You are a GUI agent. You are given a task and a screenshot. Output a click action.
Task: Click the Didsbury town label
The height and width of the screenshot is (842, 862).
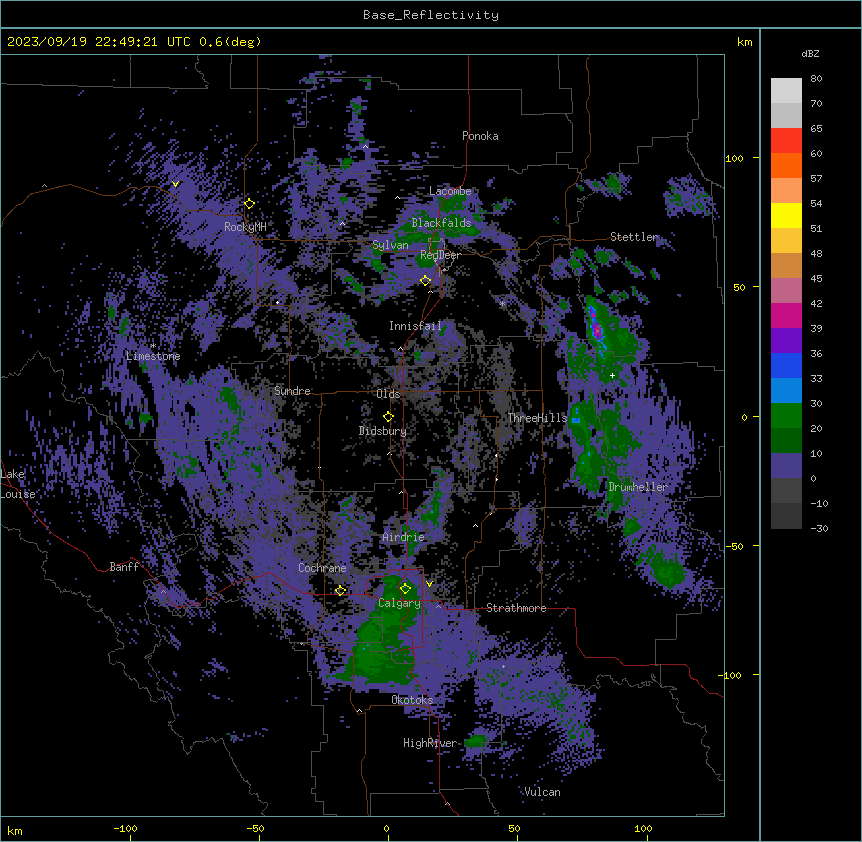tap(383, 431)
